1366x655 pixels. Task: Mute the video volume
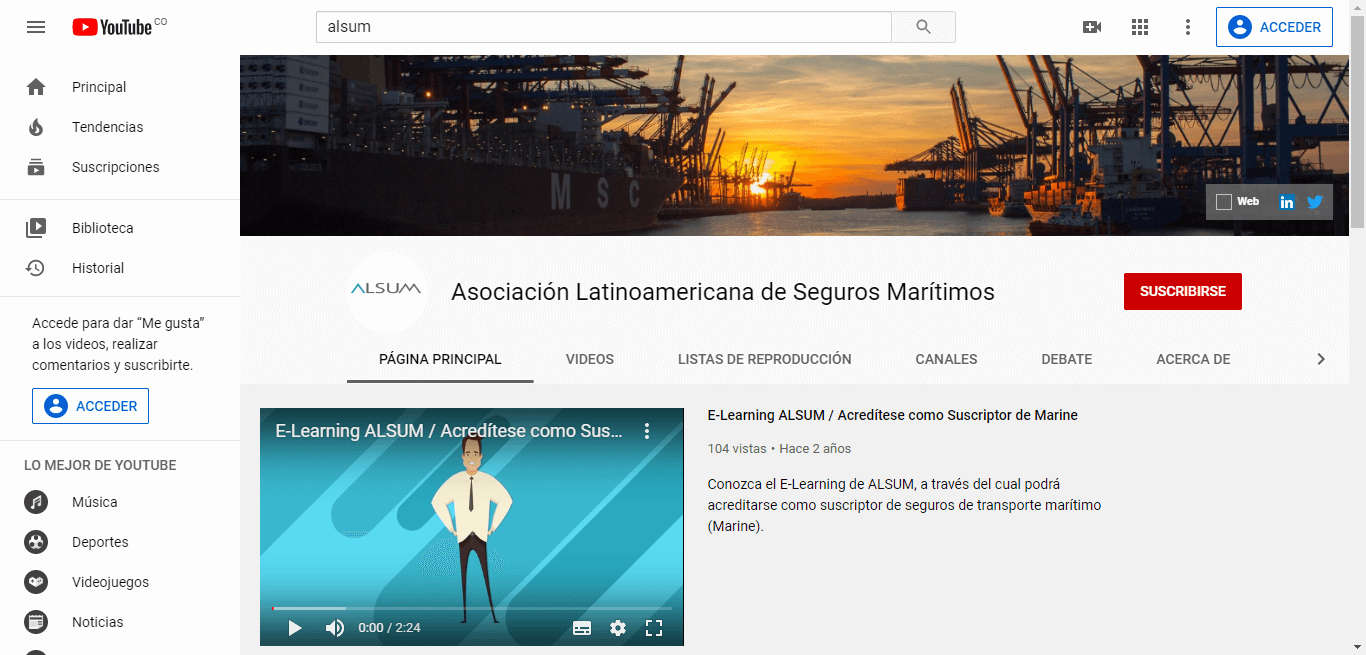(x=335, y=628)
